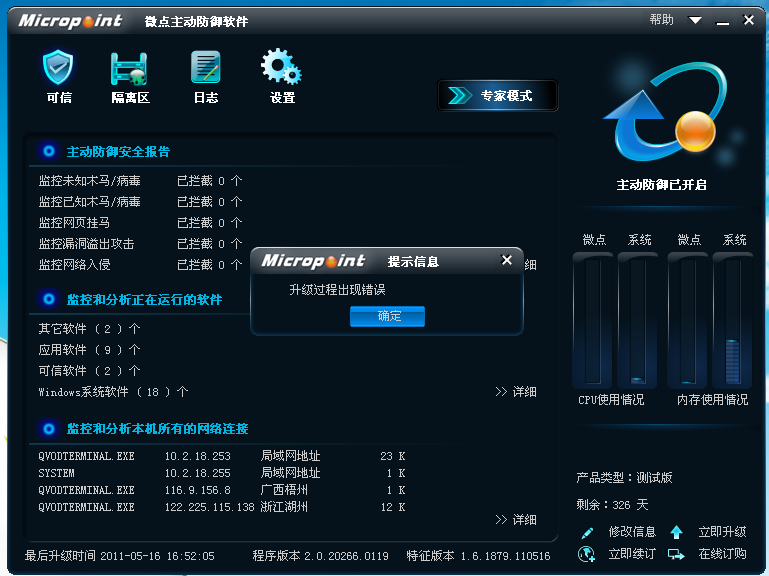Screen dimensions: 769x576
Task: Click the system memory usage bar
Action: point(733,320)
